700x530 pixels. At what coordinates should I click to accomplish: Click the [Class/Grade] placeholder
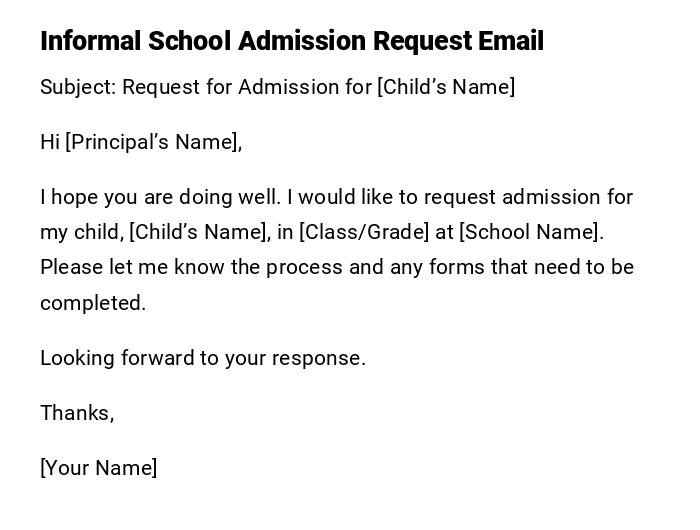pos(364,232)
